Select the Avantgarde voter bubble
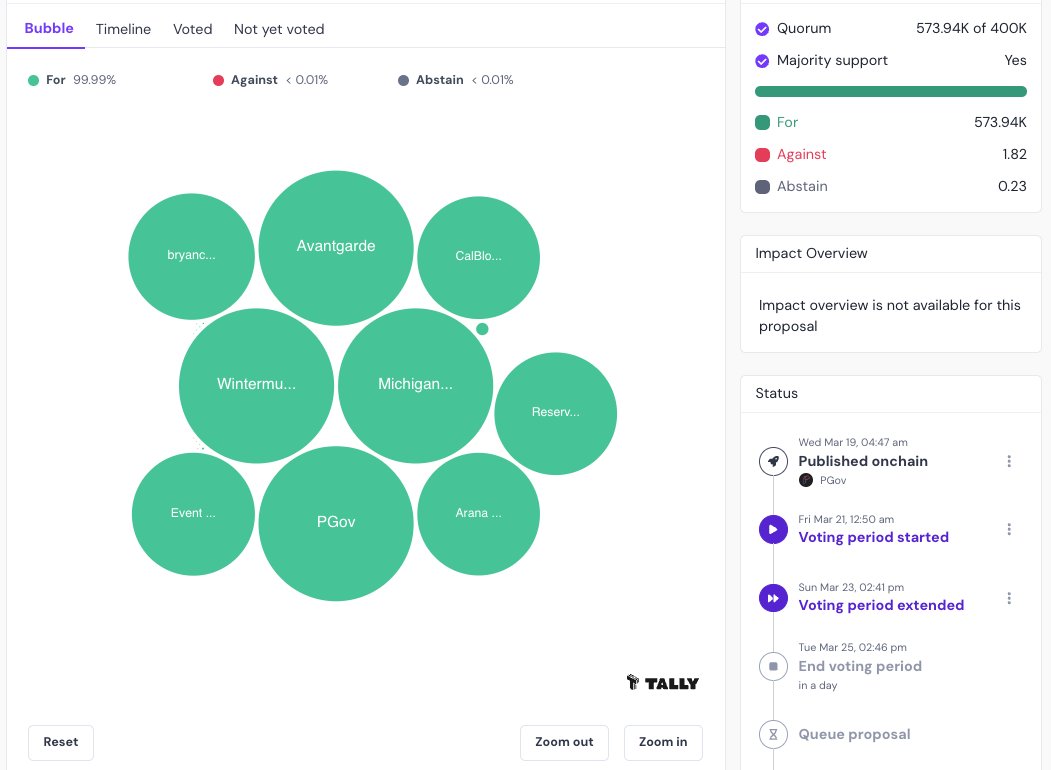This screenshot has width=1051, height=770. point(336,247)
